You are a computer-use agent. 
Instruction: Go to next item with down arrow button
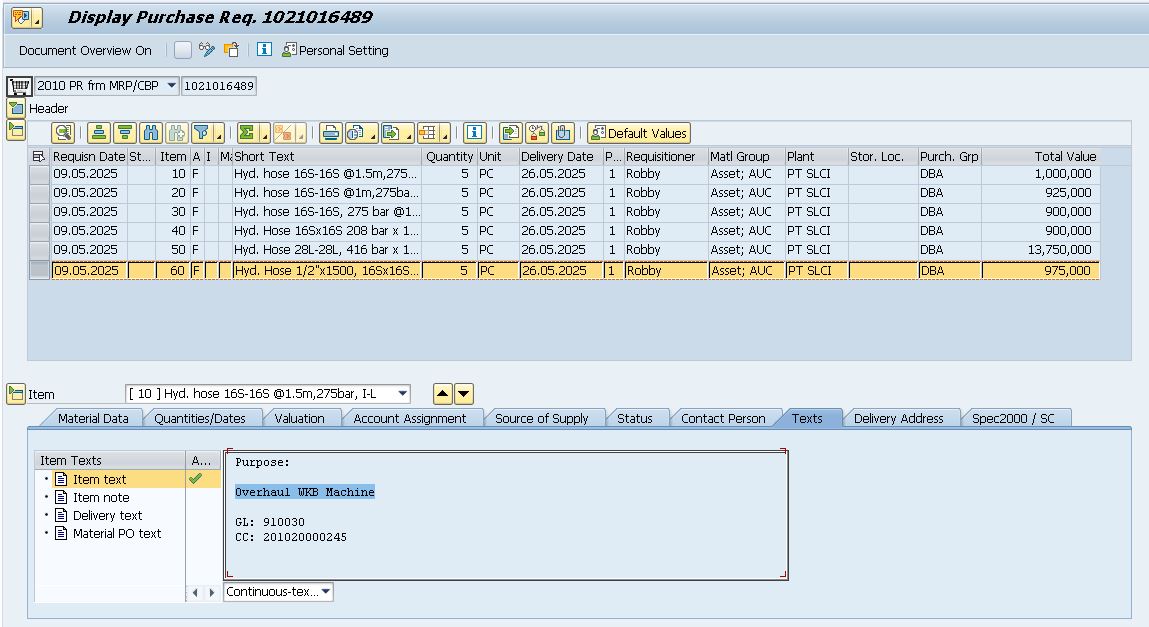[464, 394]
